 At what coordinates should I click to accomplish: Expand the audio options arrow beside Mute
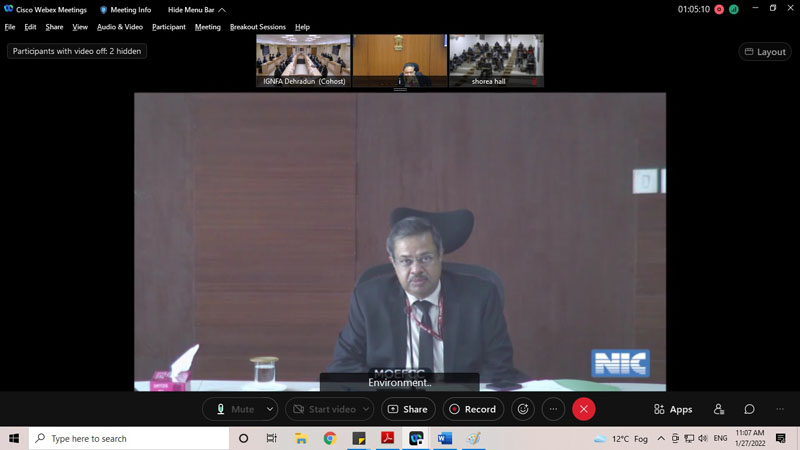point(270,409)
